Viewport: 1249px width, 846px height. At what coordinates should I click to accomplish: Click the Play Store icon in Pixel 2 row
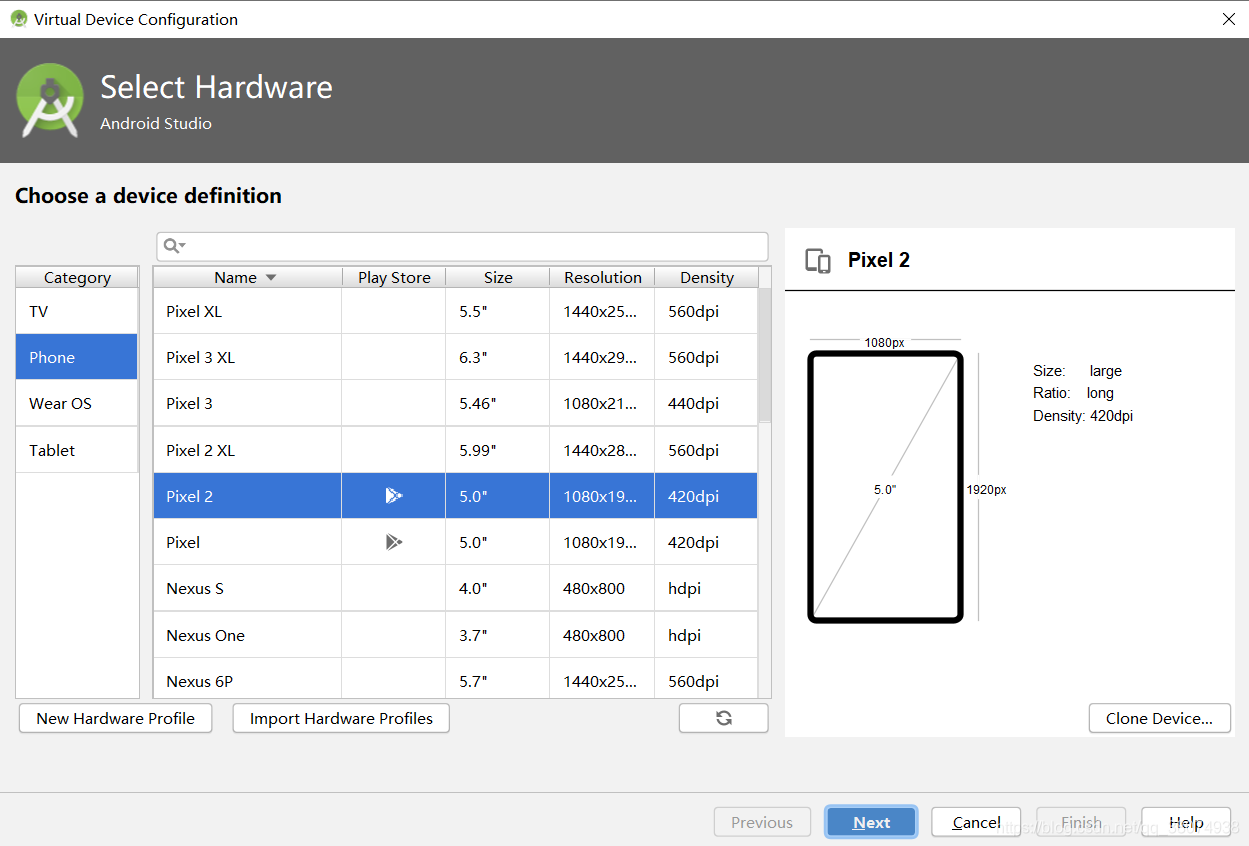[x=394, y=496]
